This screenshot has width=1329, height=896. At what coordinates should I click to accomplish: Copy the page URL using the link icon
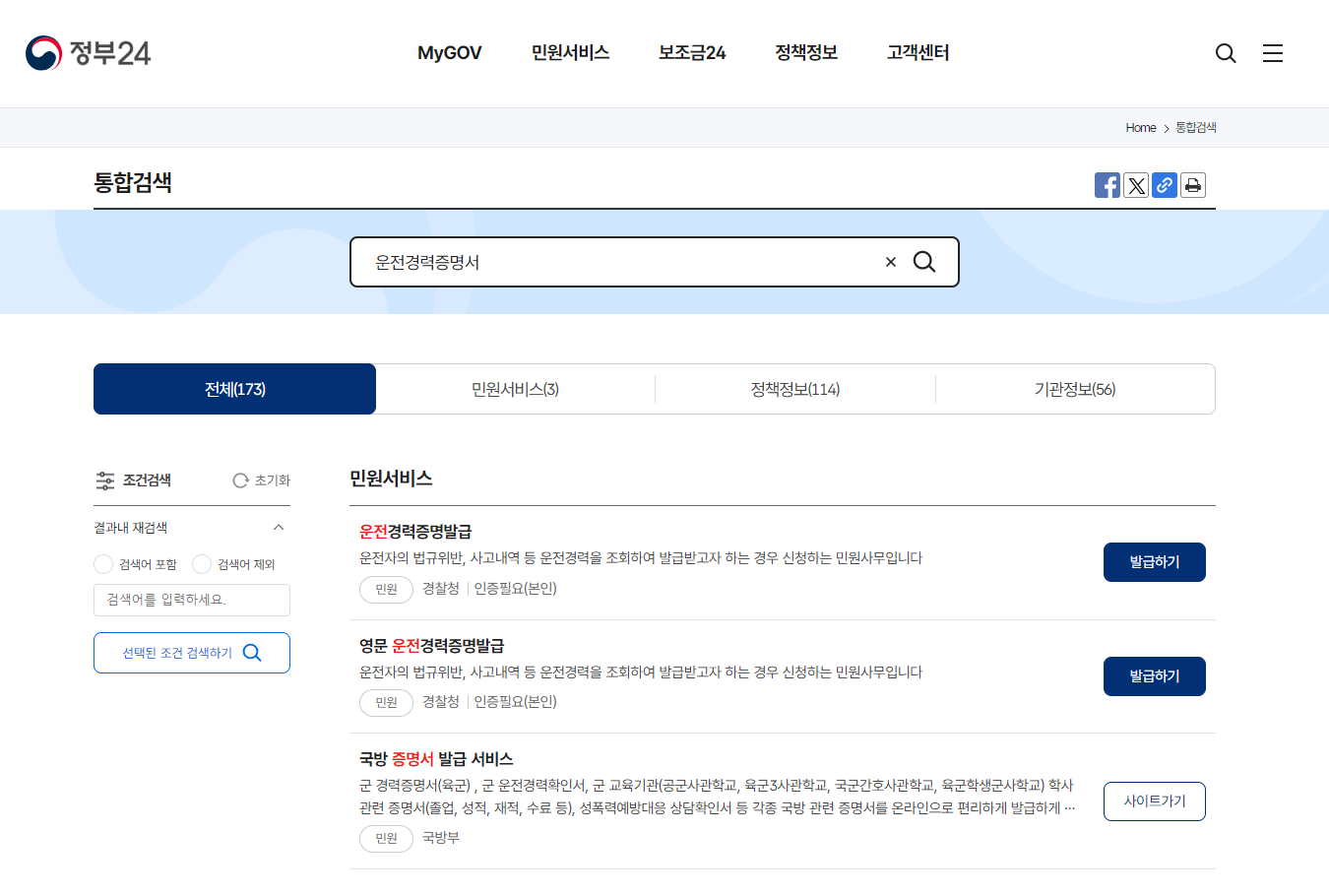coord(1165,185)
